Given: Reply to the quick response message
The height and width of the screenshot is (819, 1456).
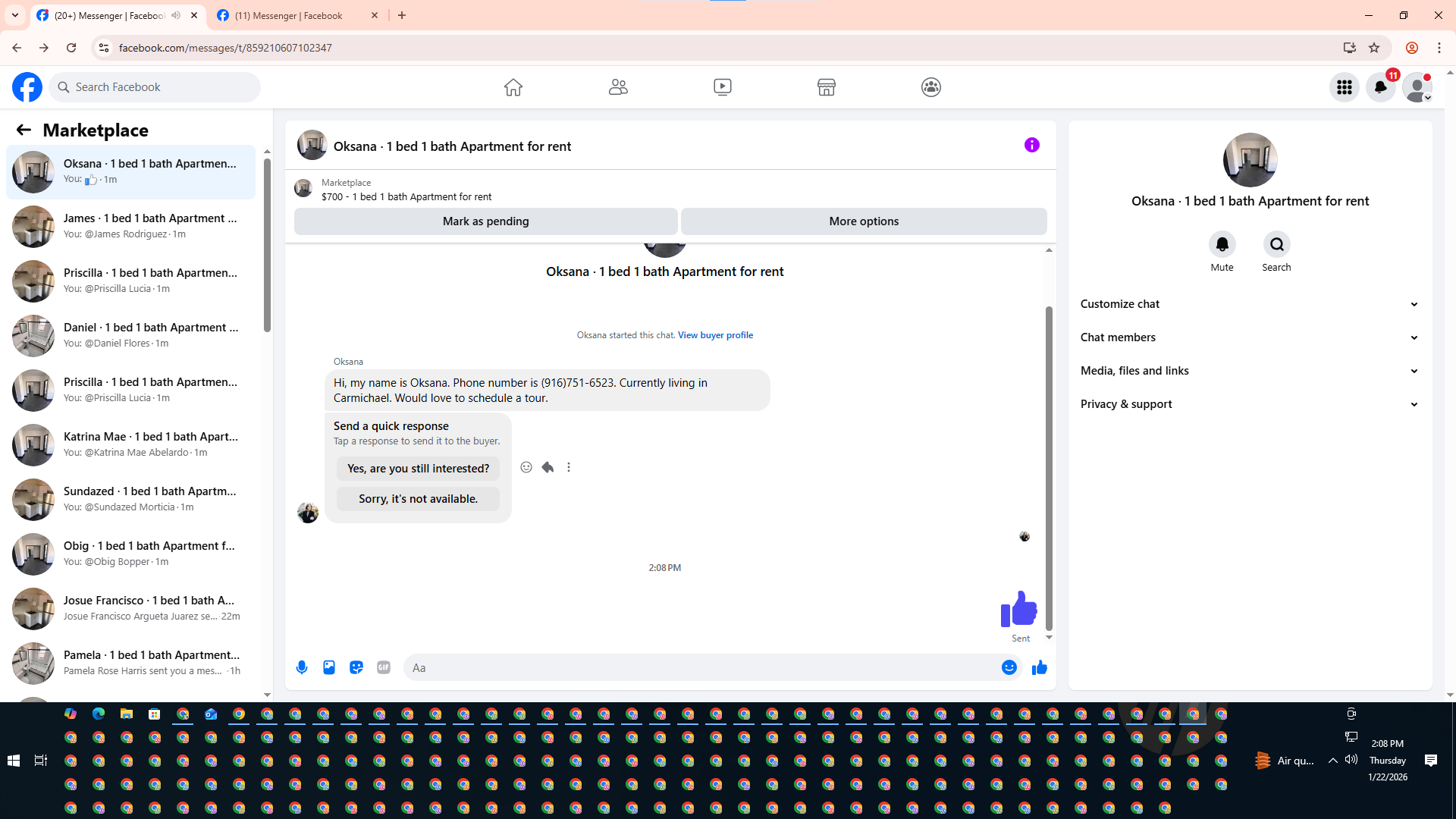Looking at the screenshot, I should 548,467.
